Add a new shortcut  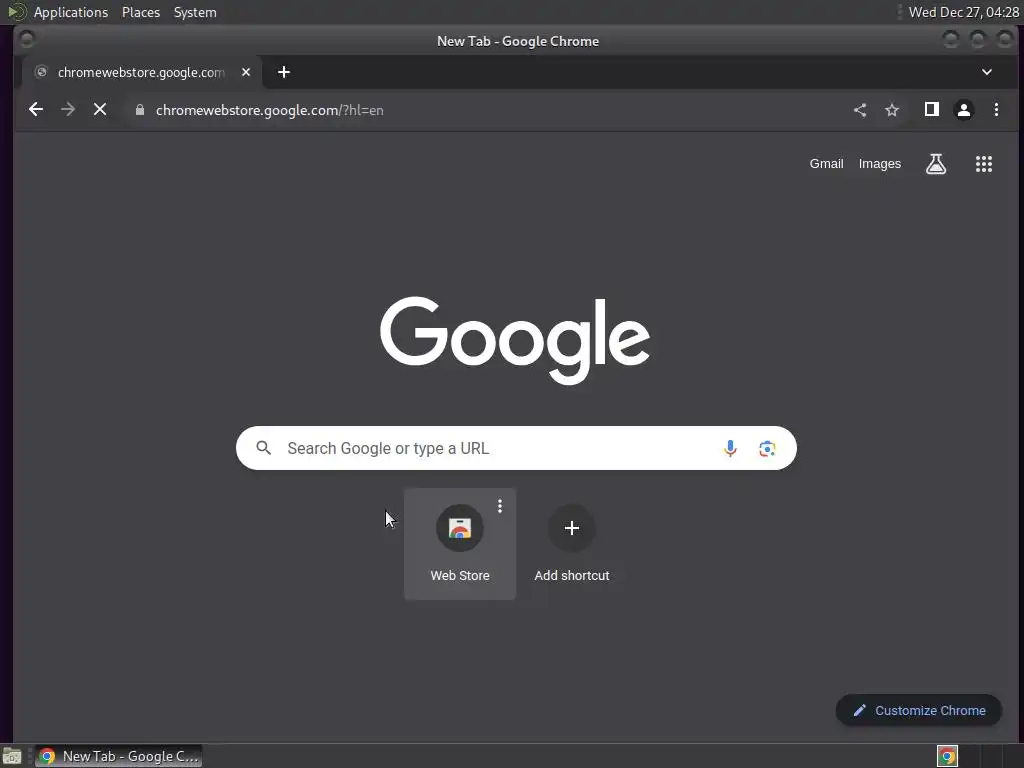[x=571, y=543]
